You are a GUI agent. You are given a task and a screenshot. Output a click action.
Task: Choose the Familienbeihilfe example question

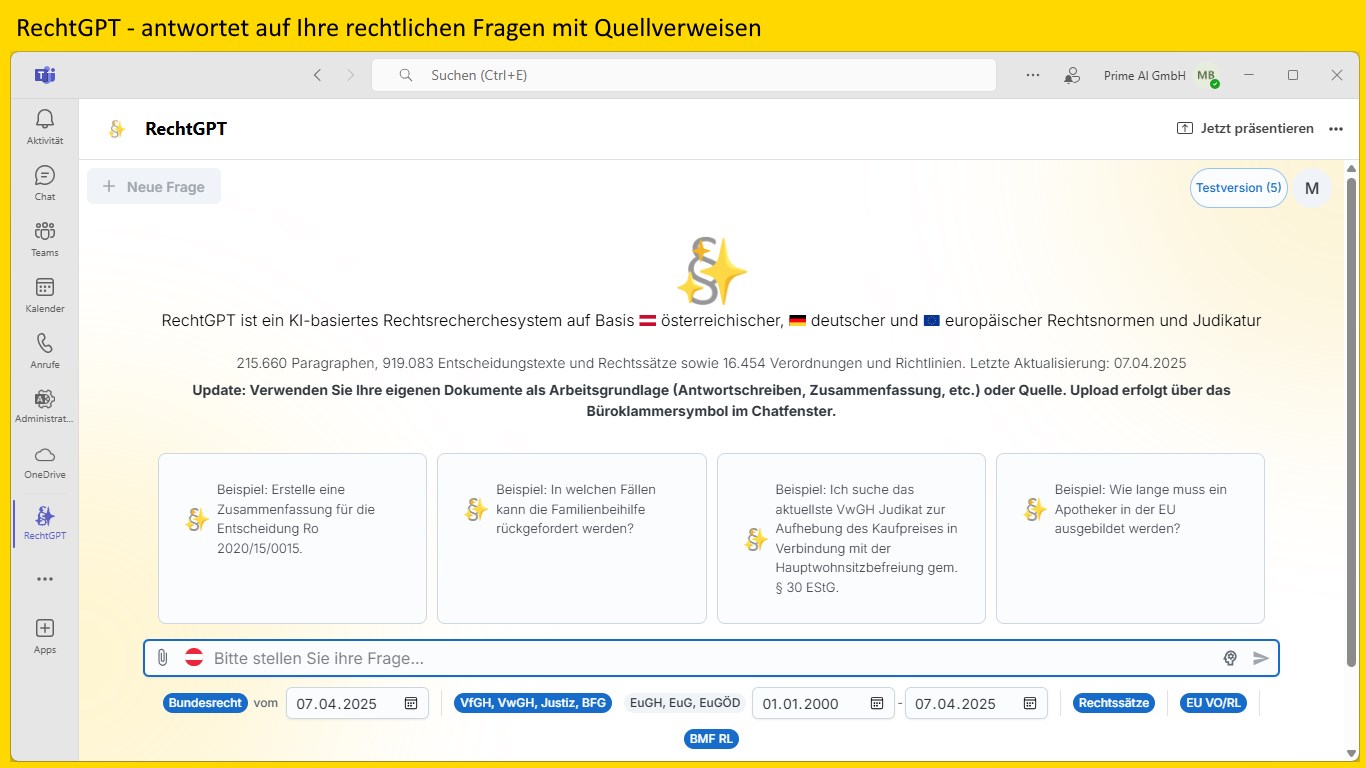572,538
